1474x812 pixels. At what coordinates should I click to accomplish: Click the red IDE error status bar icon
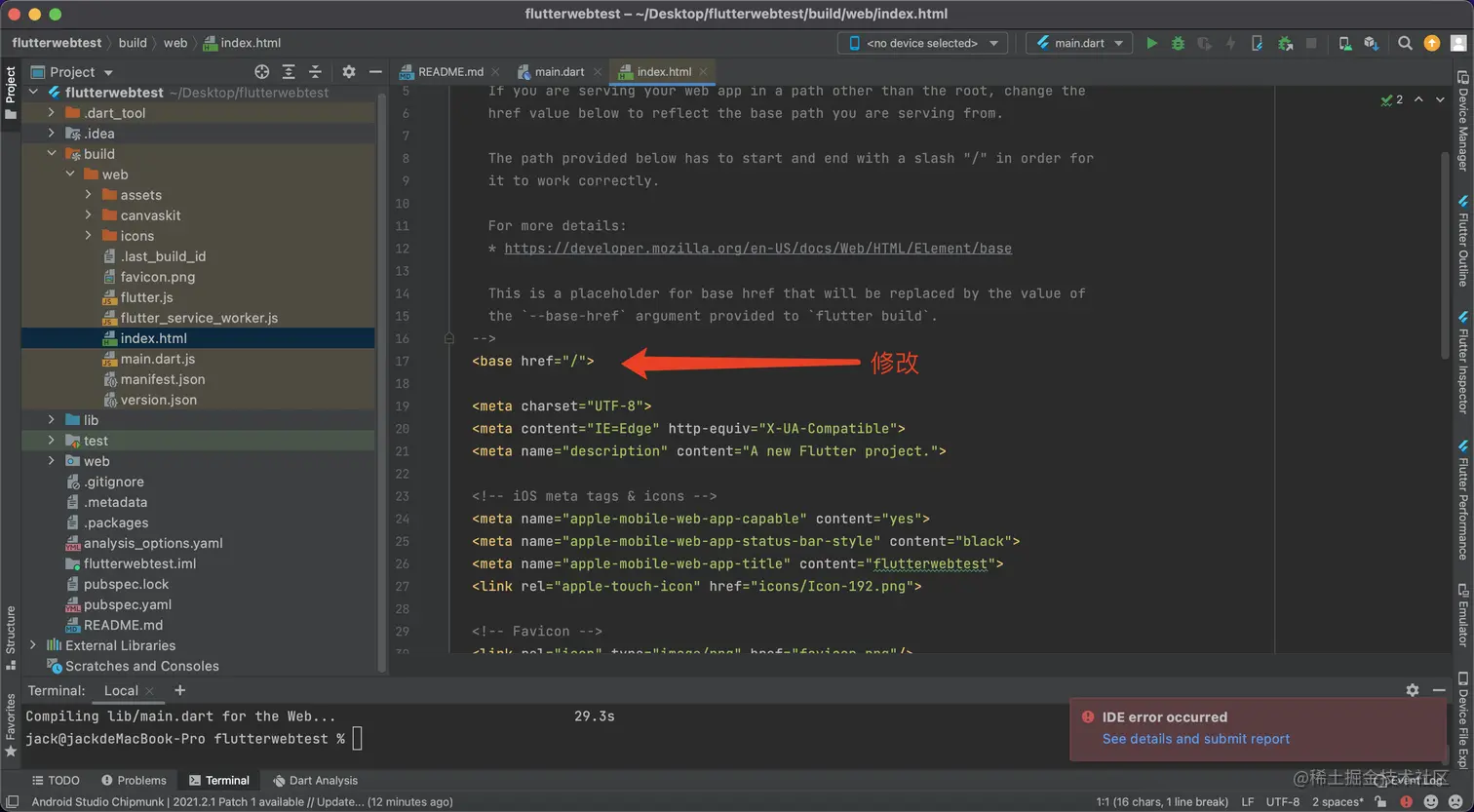click(1406, 802)
